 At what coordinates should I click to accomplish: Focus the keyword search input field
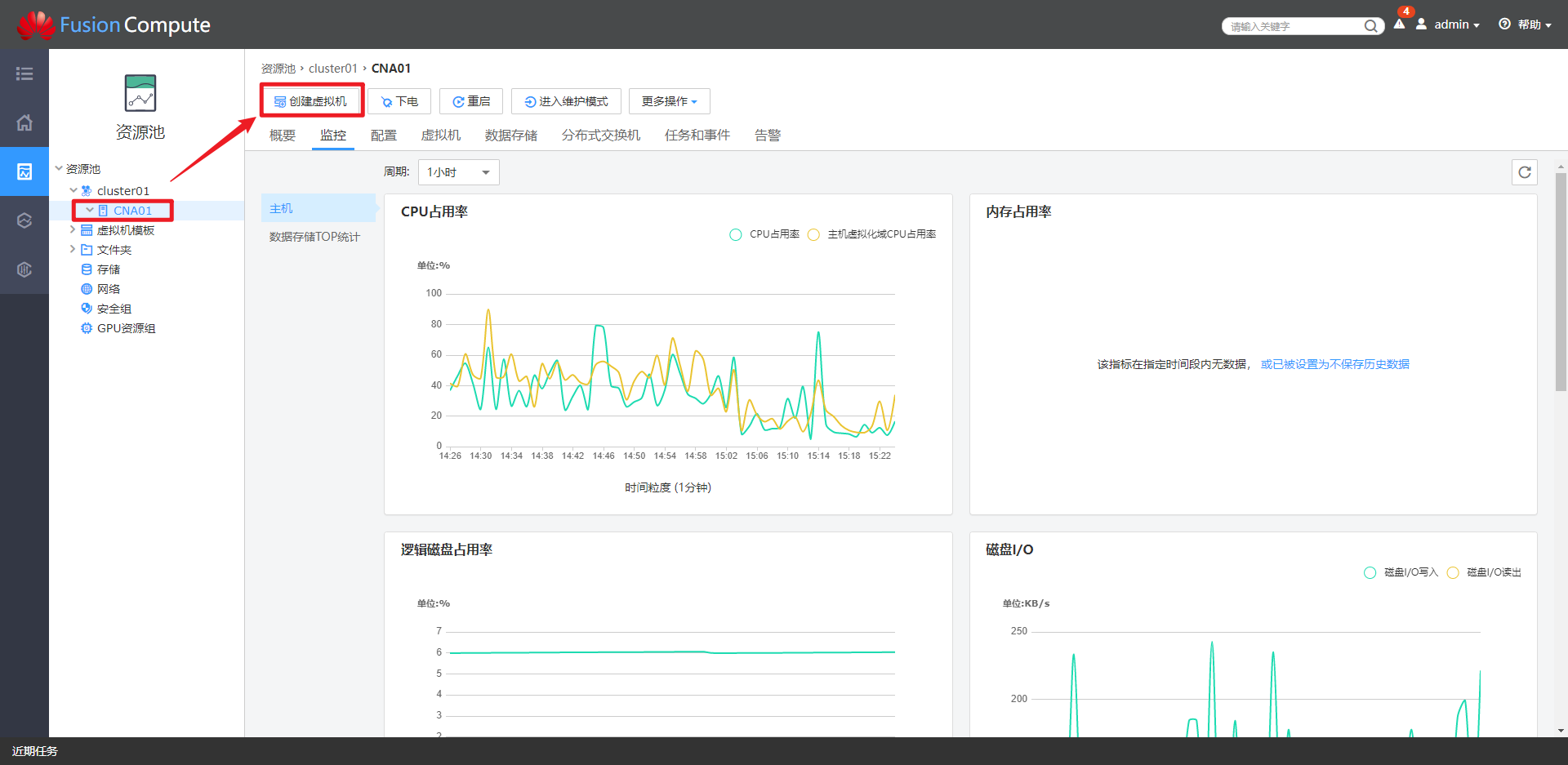(x=1294, y=26)
